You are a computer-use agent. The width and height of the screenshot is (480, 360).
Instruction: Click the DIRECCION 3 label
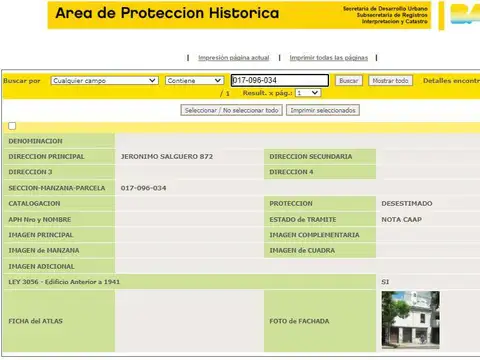30,172
